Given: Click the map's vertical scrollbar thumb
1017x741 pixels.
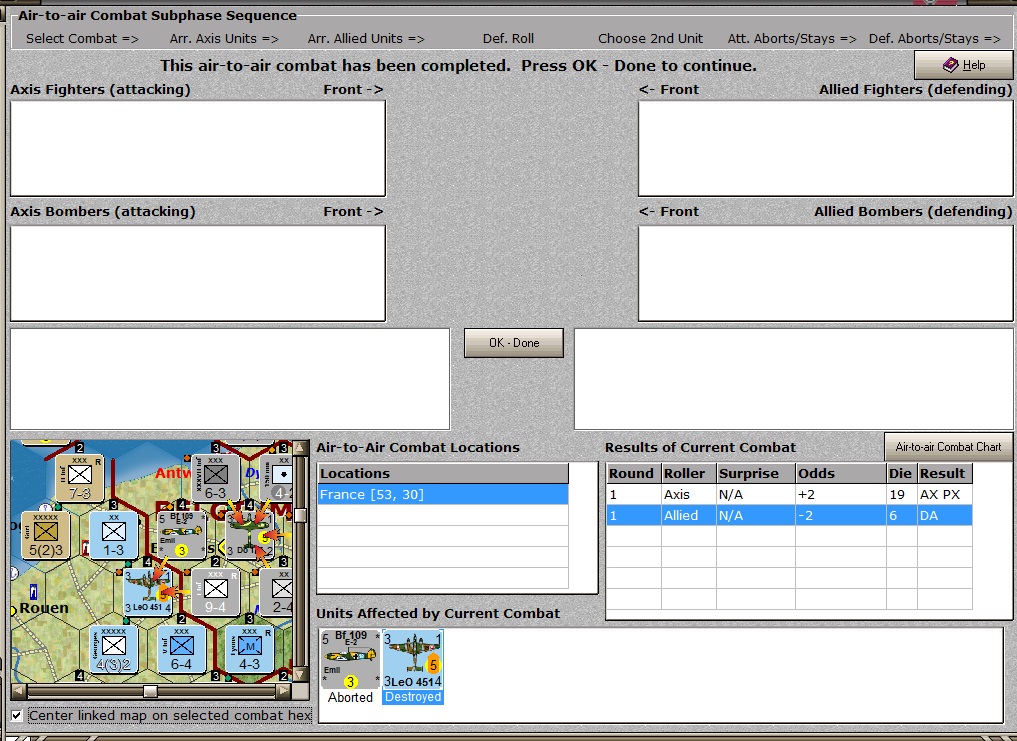Looking at the screenshot, I should pyautogui.click(x=300, y=515).
